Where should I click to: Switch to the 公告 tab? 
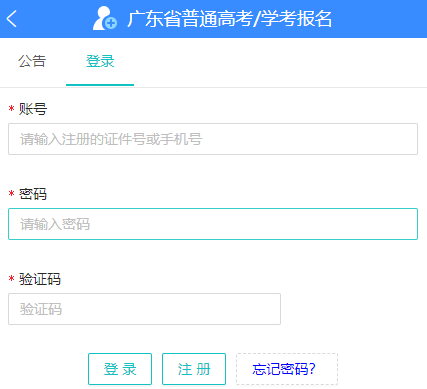pos(32,61)
